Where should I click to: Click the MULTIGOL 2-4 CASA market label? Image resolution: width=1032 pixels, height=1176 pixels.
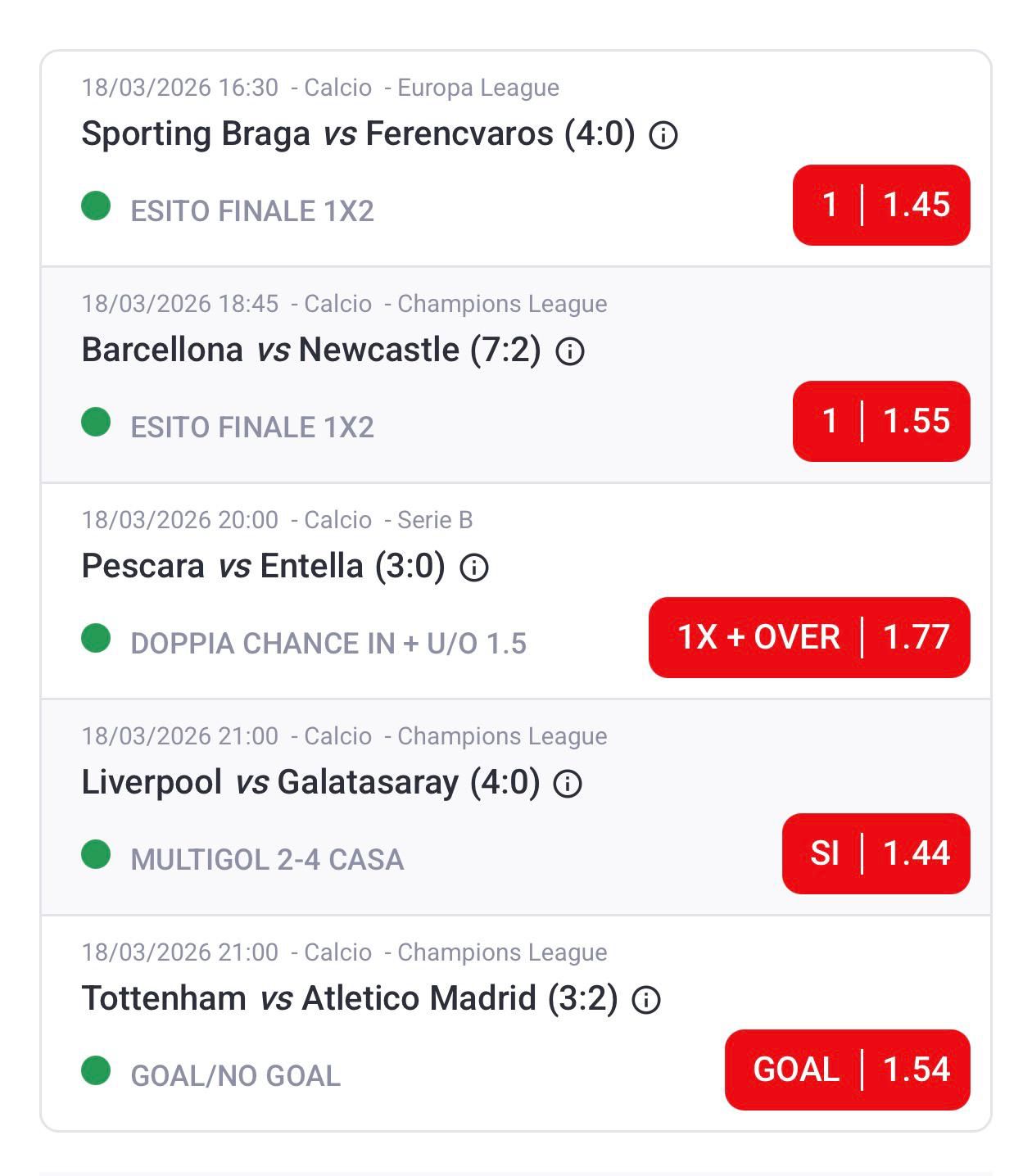[x=267, y=860]
